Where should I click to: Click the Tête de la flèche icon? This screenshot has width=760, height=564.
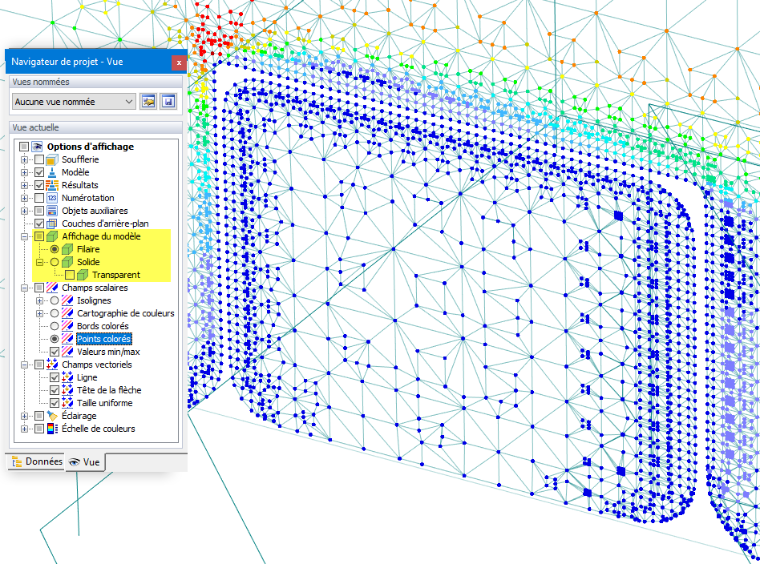tap(67, 390)
